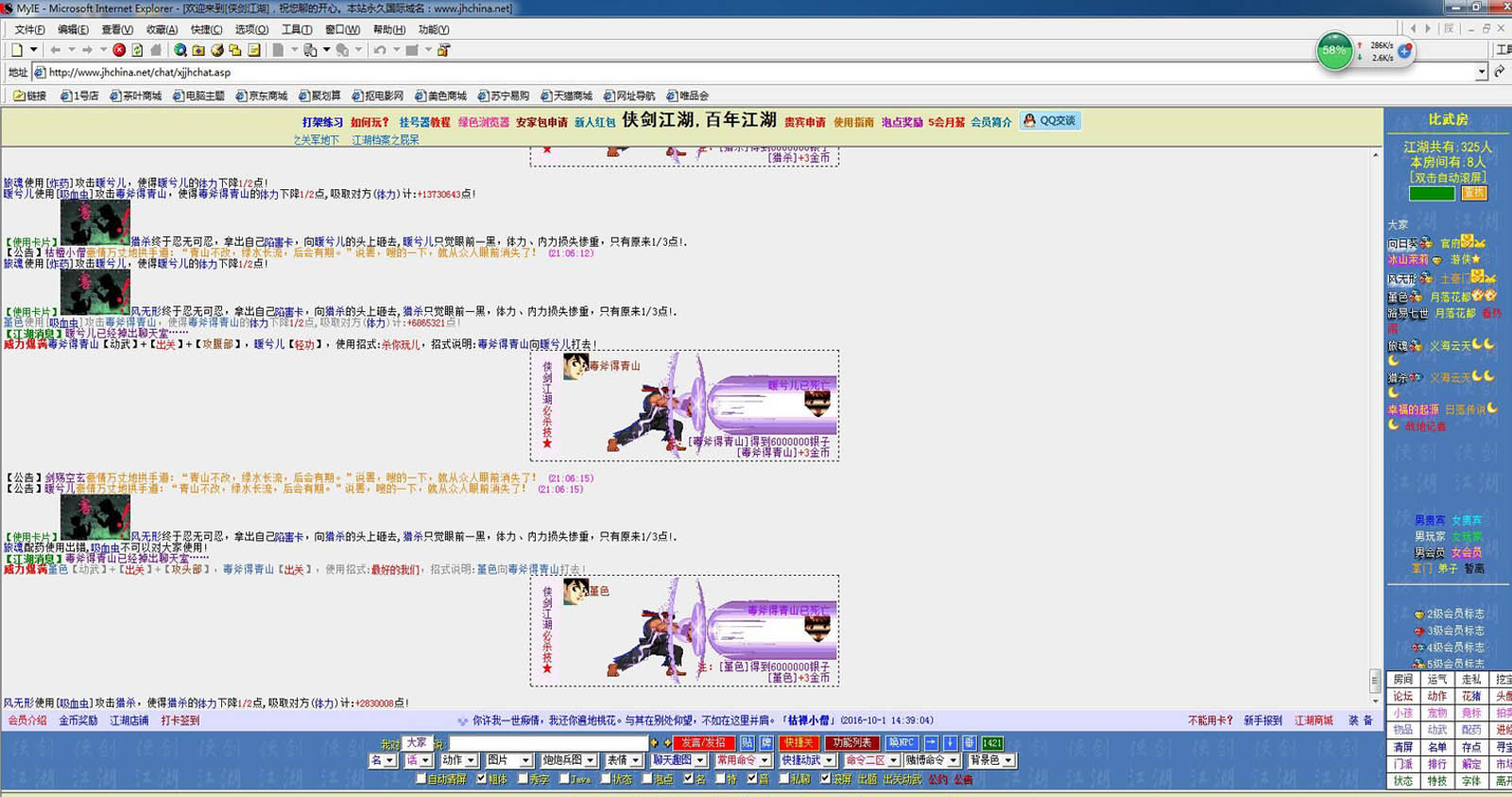Click the New page icon in toolbar
The image size is (1512, 797).
click(x=17, y=50)
